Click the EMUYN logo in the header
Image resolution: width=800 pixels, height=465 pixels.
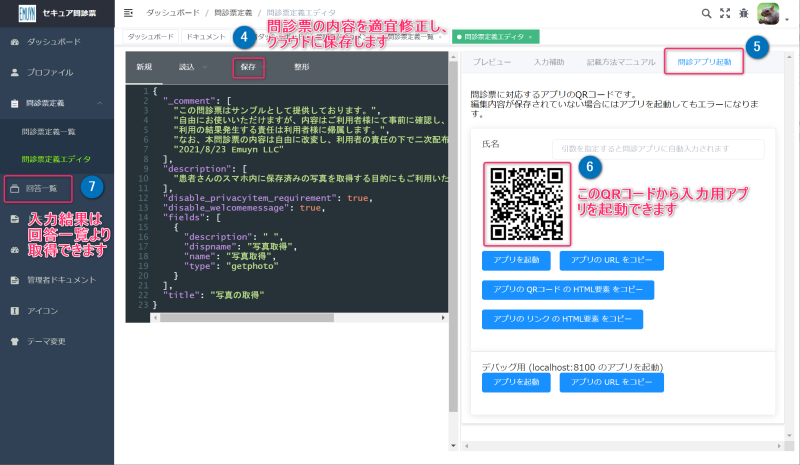27,13
